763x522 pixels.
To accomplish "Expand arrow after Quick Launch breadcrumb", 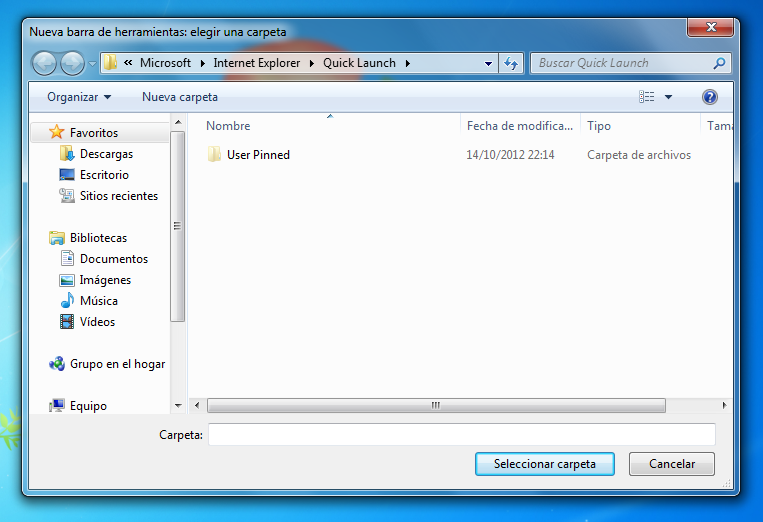I will click(x=408, y=63).
